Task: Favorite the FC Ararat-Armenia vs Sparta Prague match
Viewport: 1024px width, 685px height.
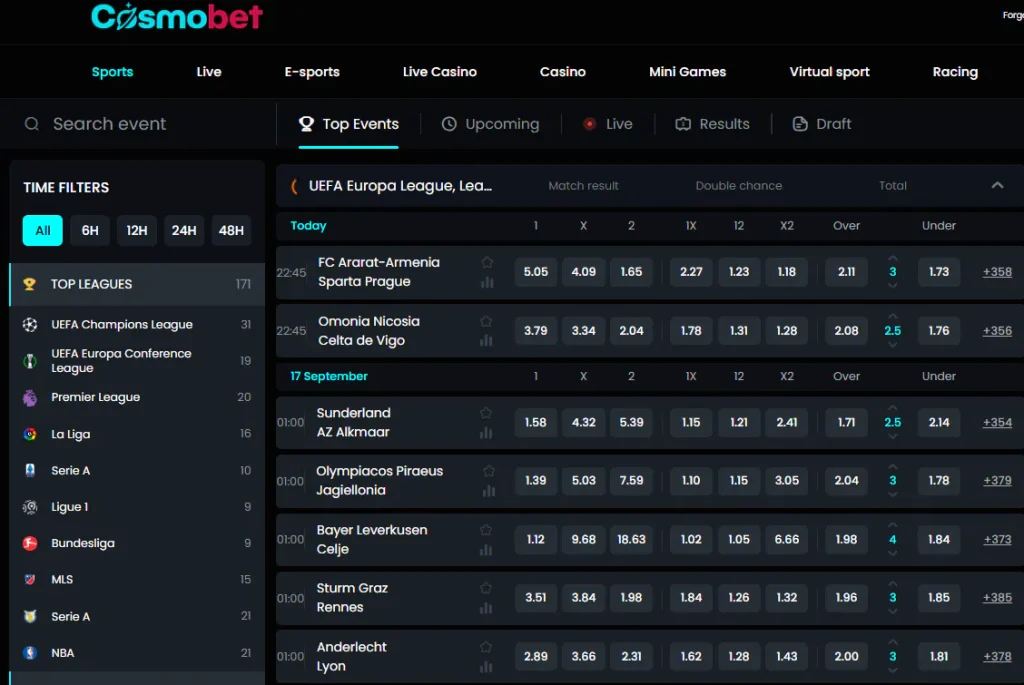Action: (487, 262)
